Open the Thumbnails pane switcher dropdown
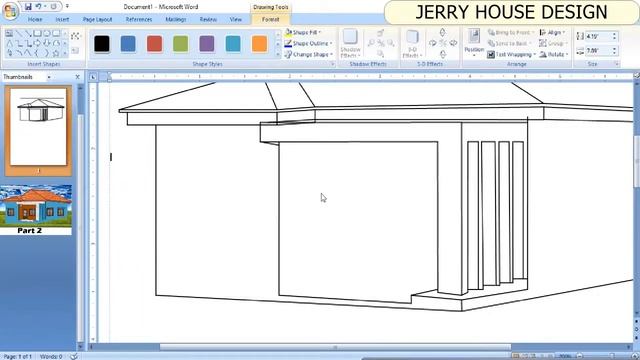The image size is (640, 360). point(49,77)
